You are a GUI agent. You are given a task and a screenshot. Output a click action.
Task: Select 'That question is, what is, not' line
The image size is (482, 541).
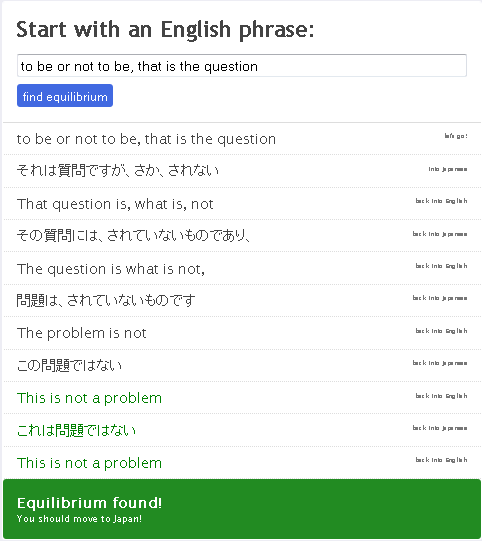point(115,204)
